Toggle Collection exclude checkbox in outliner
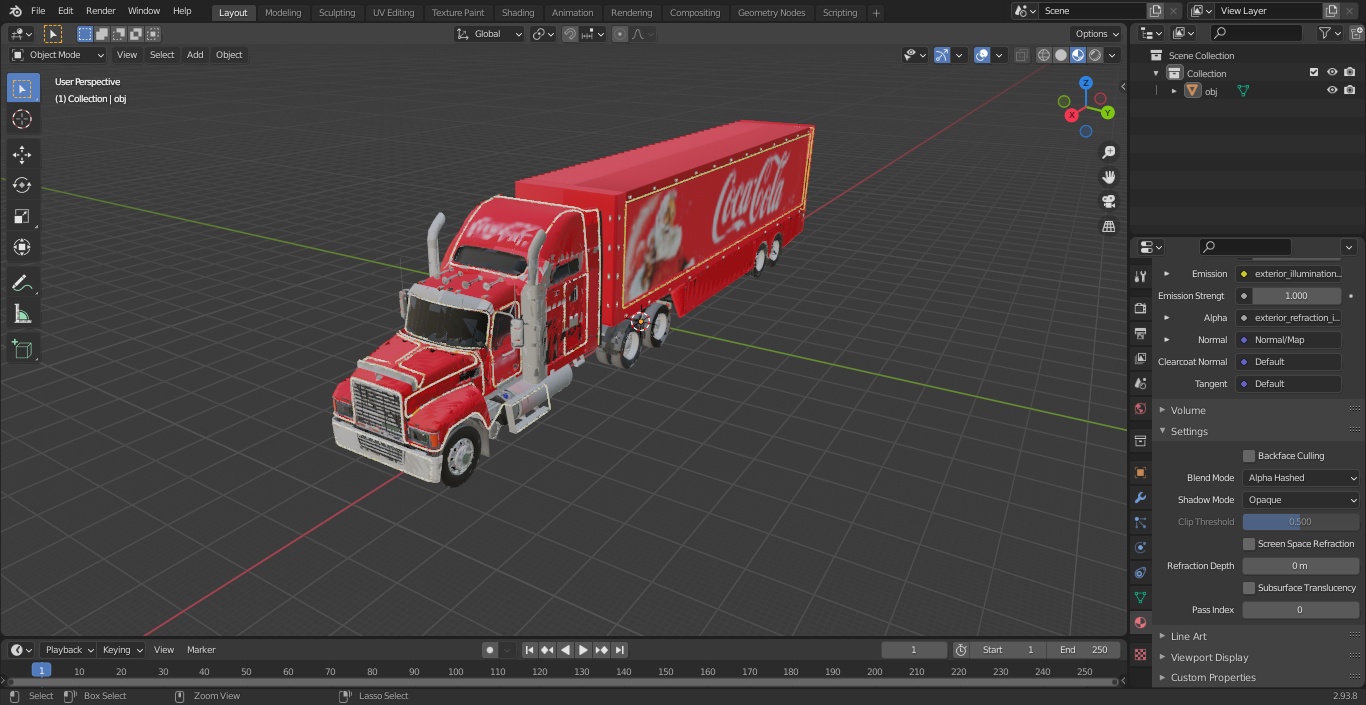The width and height of the screenshot is (1366, 705). click(x=1314, y=72)
